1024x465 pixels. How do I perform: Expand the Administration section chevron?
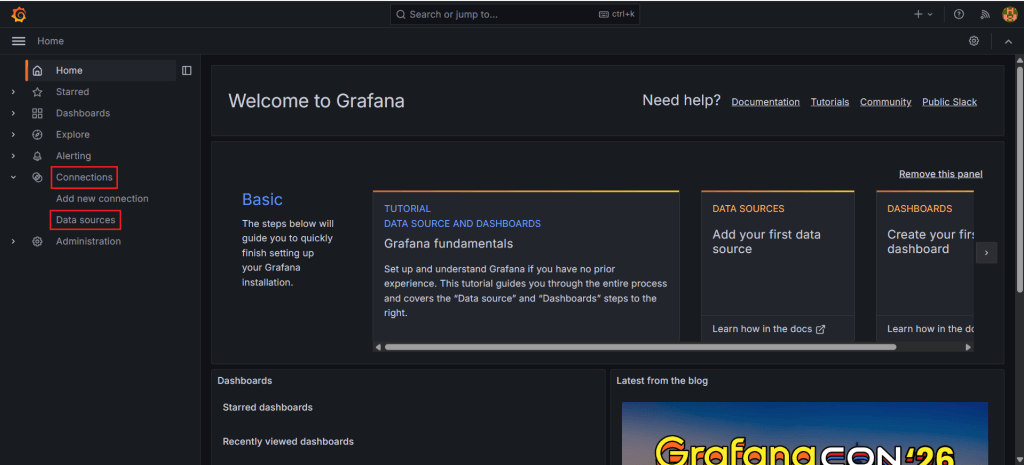[13, 241]
